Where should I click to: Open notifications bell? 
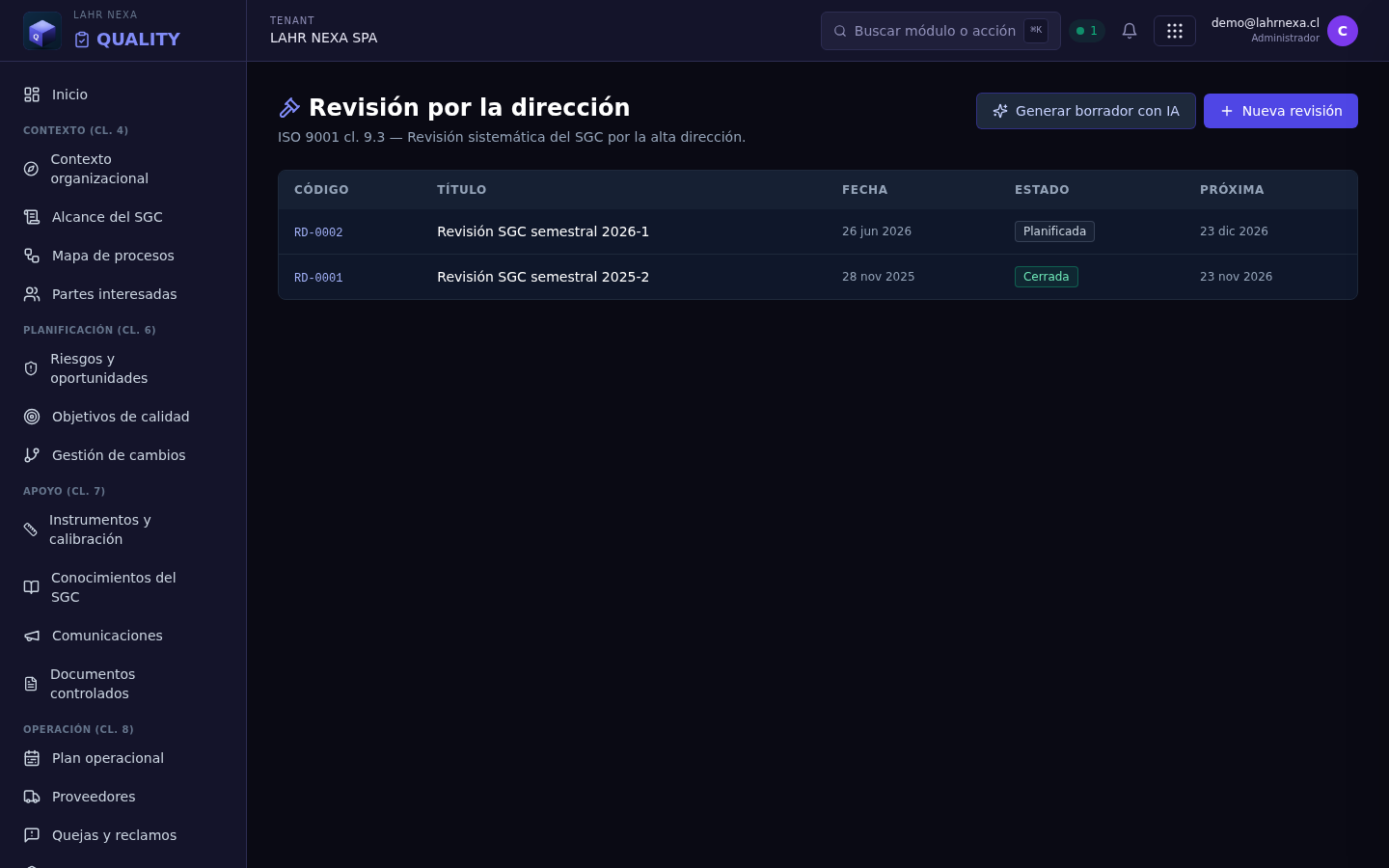tap(1130, 31)
